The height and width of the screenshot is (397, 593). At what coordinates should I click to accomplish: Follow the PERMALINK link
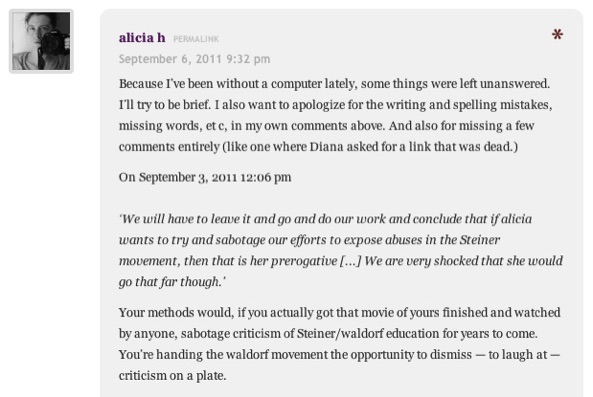click(196, 39)
